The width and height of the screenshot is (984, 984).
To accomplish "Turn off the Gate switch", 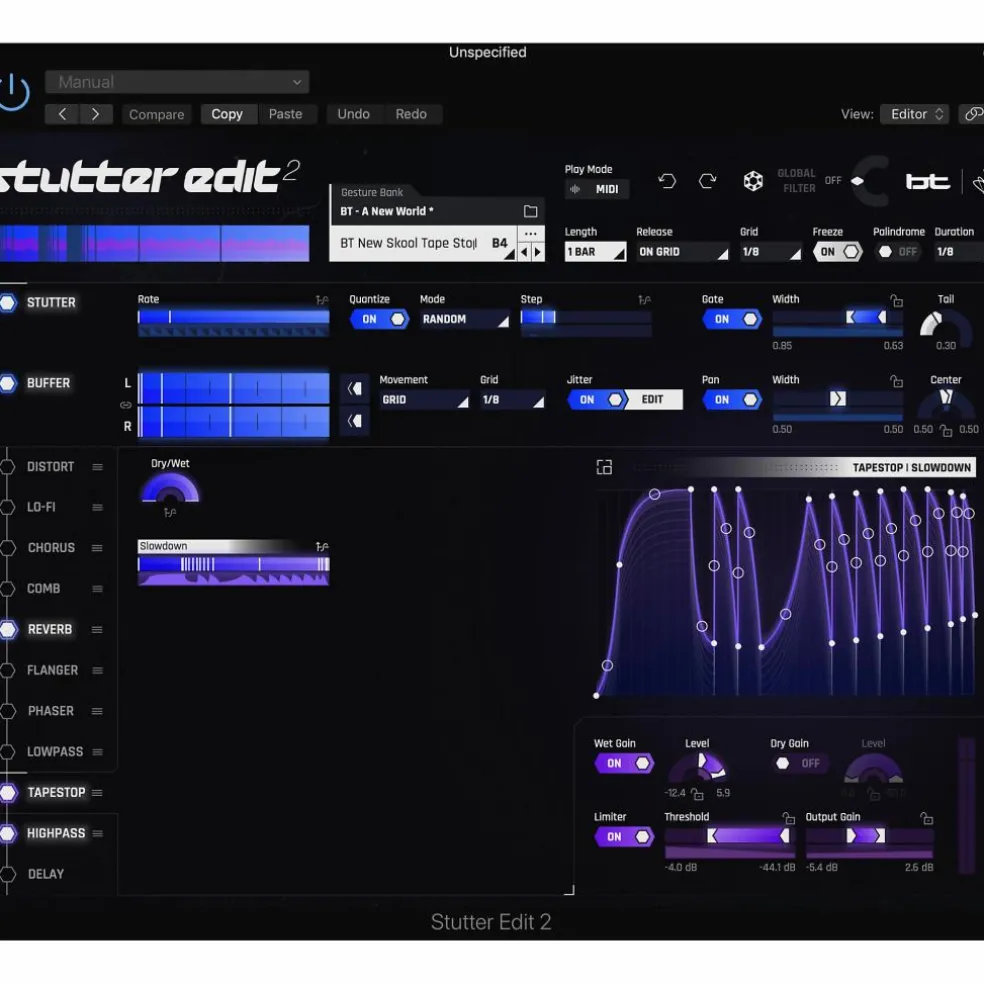I will click(x=732, y=319).
